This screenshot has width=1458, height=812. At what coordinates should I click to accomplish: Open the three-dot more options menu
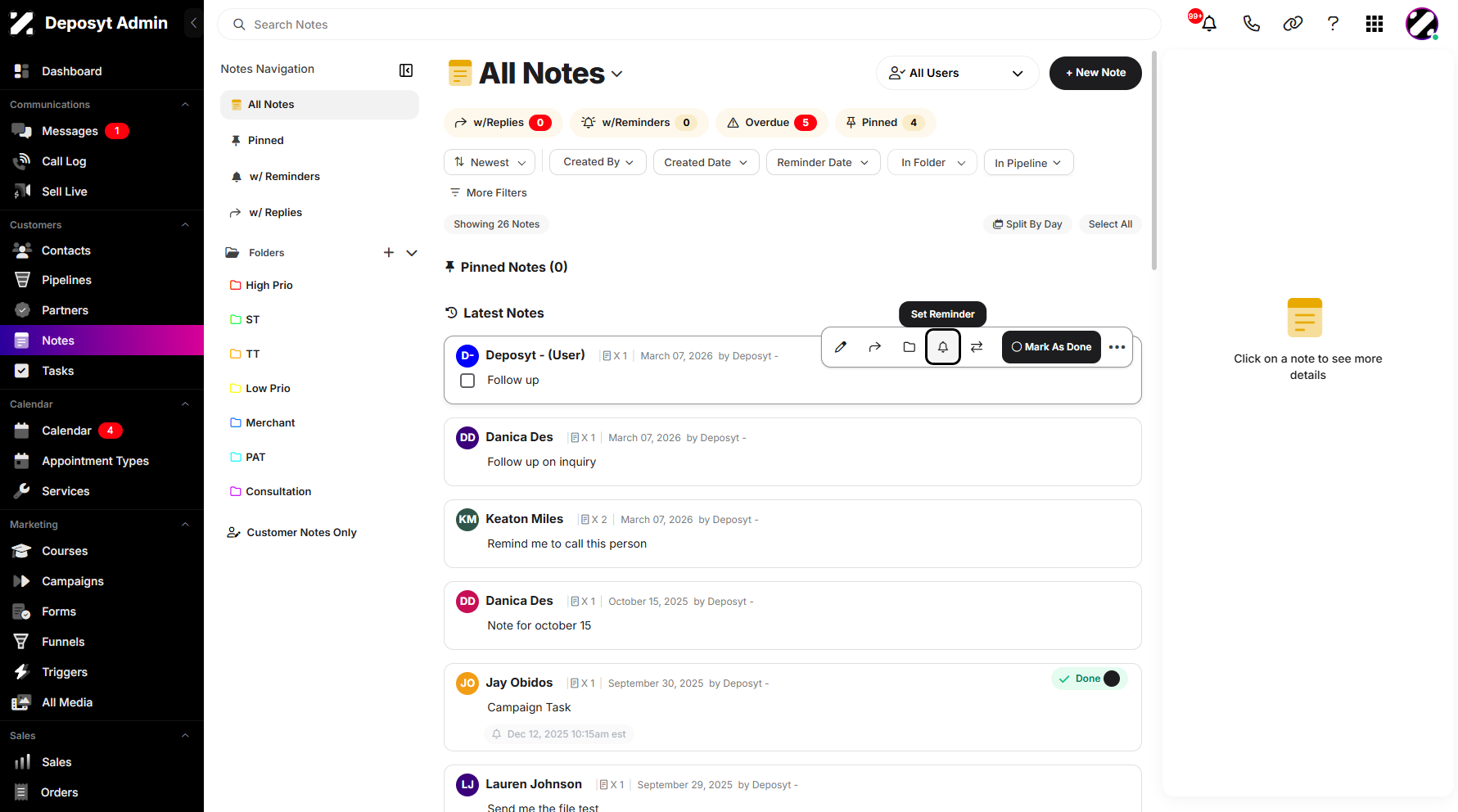coord(1117,347)
